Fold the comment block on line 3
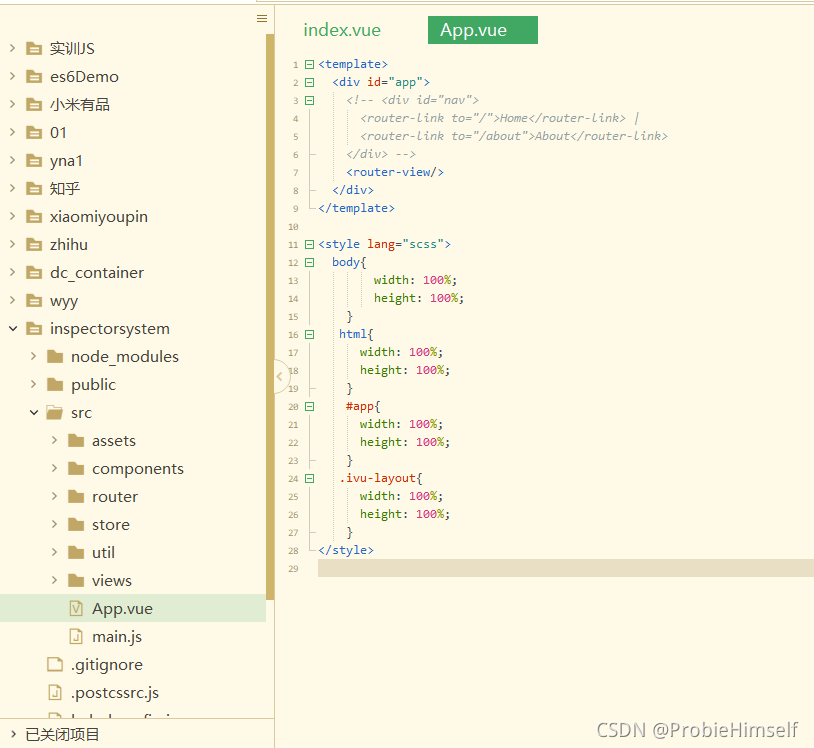Image resolution: width=814 pixels, height=748 pixels. click(309, 100)
